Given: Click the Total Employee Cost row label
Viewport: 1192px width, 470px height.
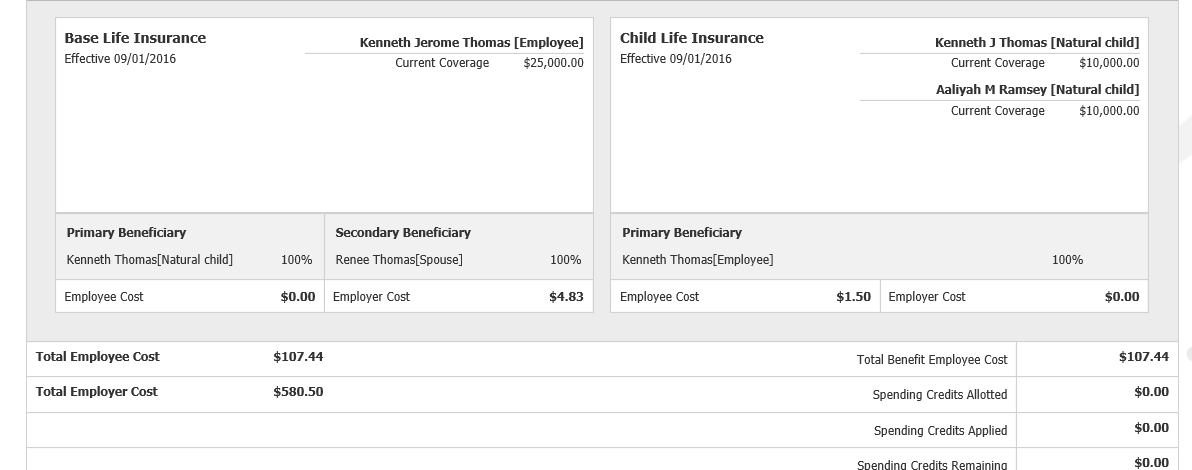Looking at the screenshot, I should coord(98,357).
